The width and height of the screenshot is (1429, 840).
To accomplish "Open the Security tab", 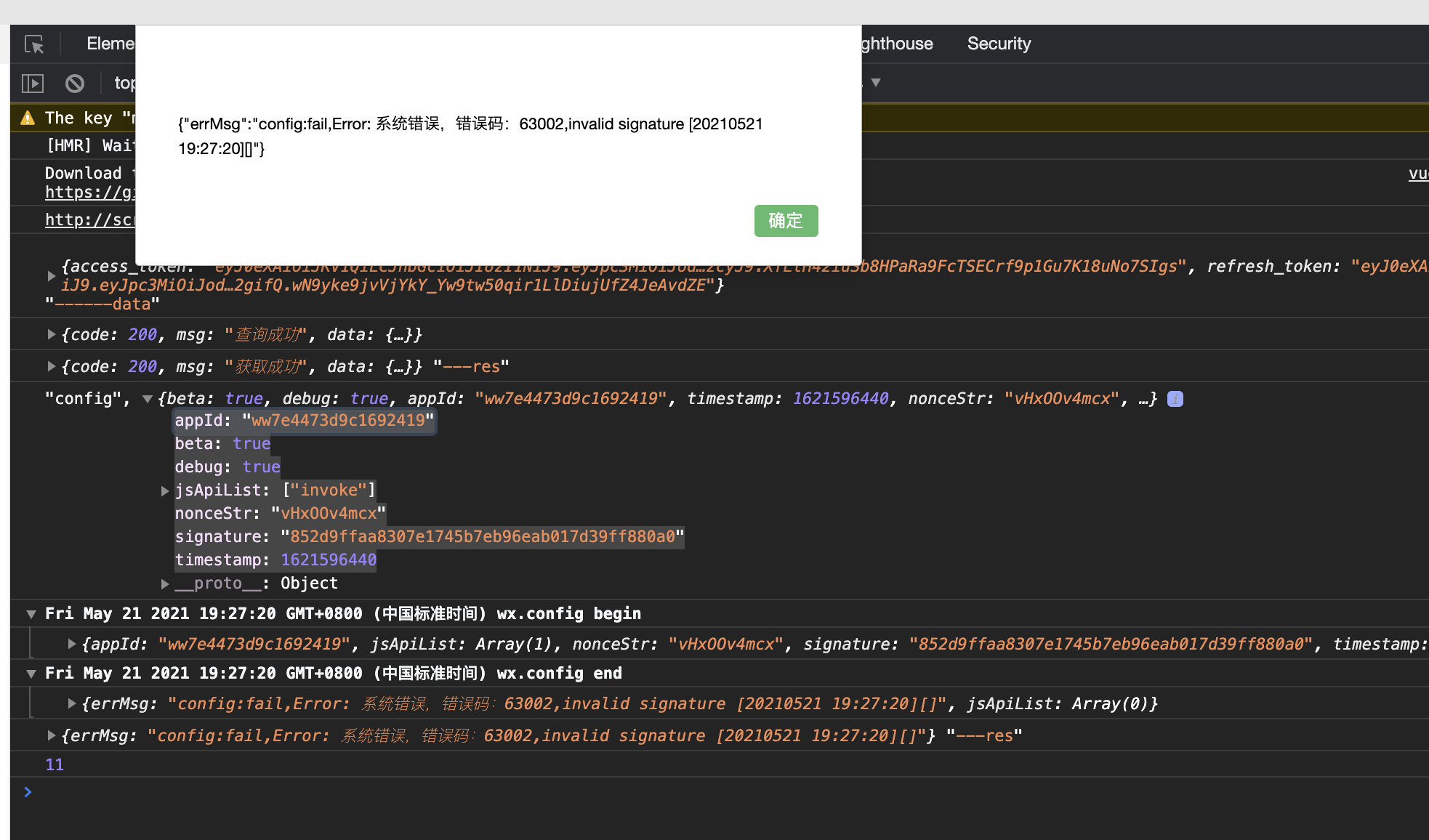I will pyautogui.click(x=999, y=44).
